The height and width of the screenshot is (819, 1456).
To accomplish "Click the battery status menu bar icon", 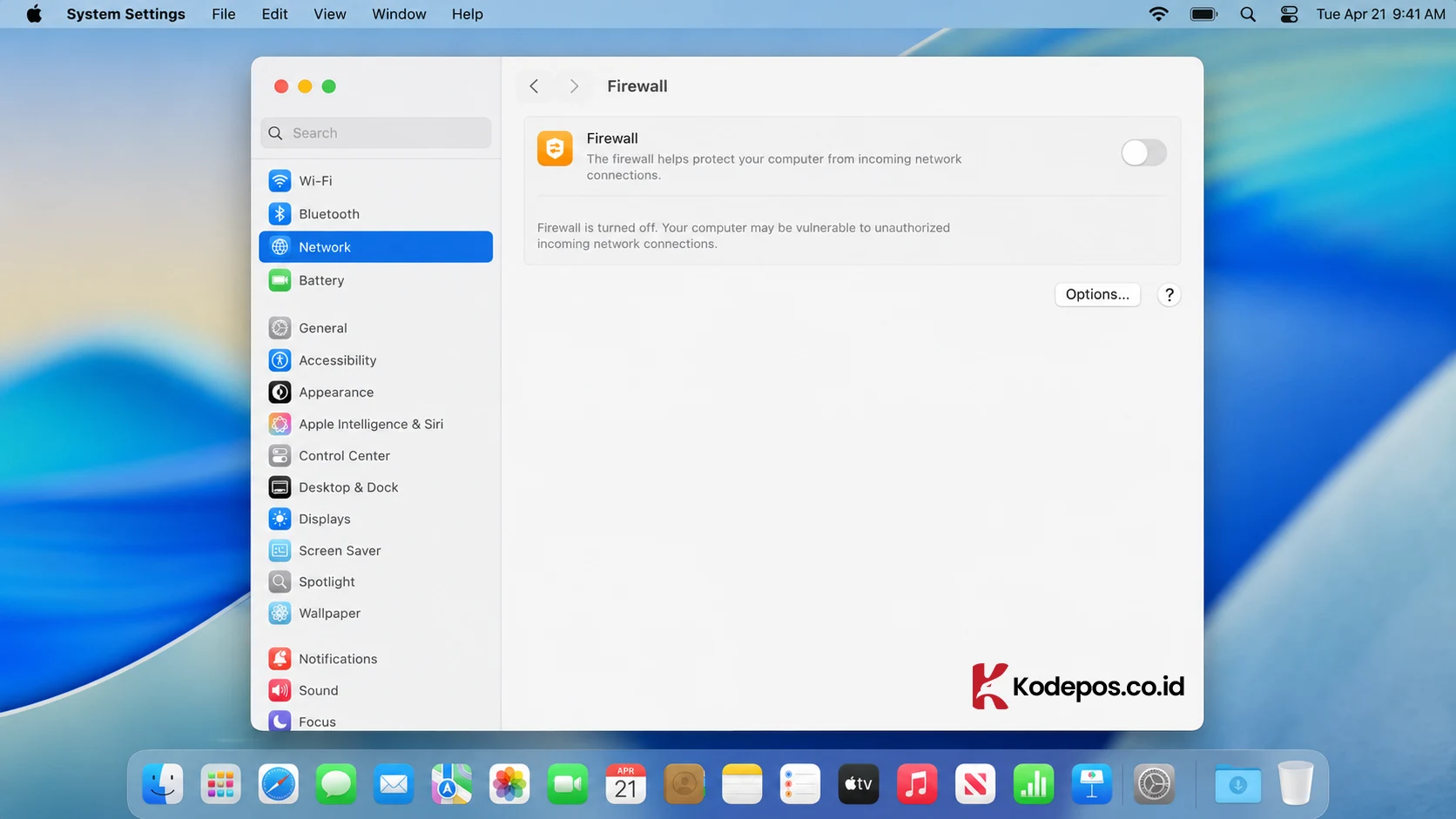I will (x=1203, y=14).
